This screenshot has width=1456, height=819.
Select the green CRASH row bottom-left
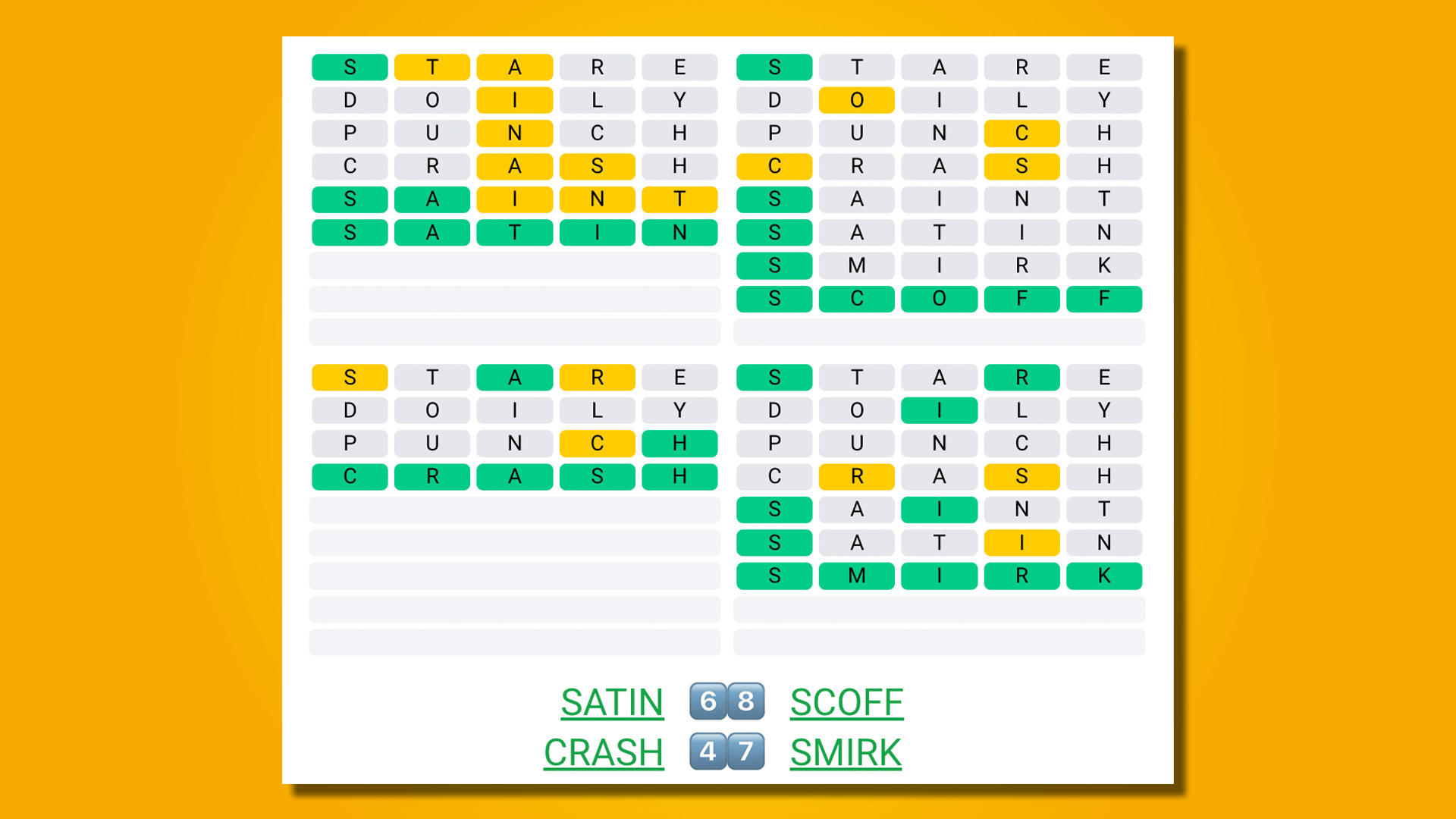point(512,476)
